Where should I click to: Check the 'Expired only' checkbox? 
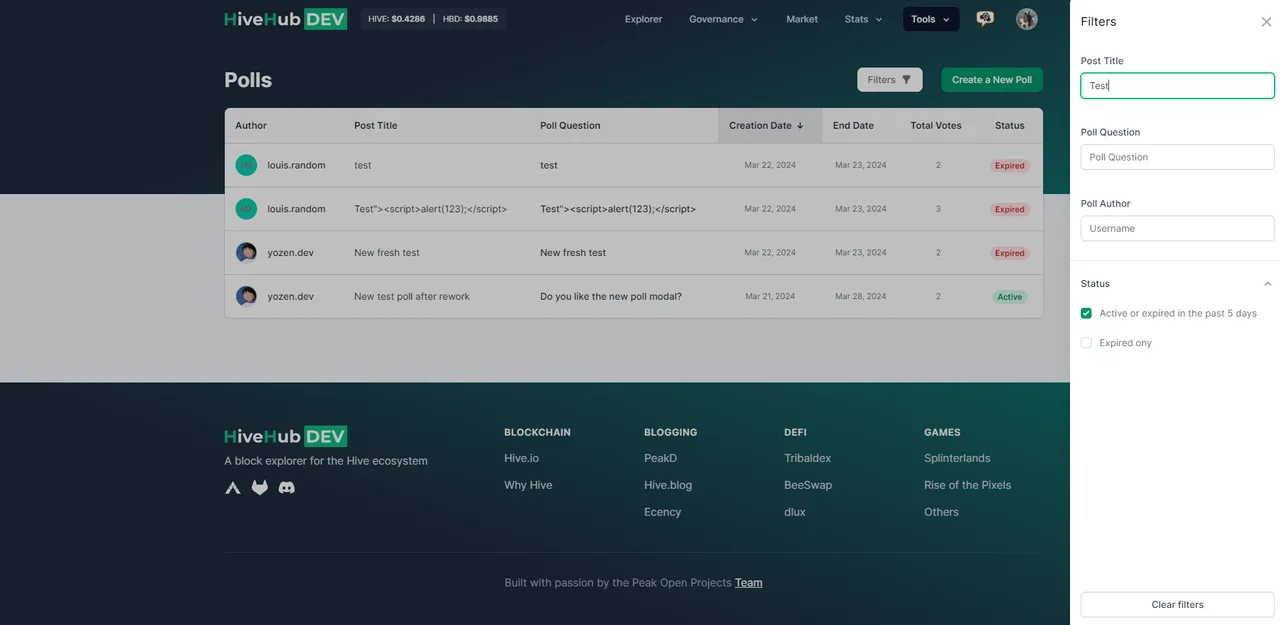1086,343
